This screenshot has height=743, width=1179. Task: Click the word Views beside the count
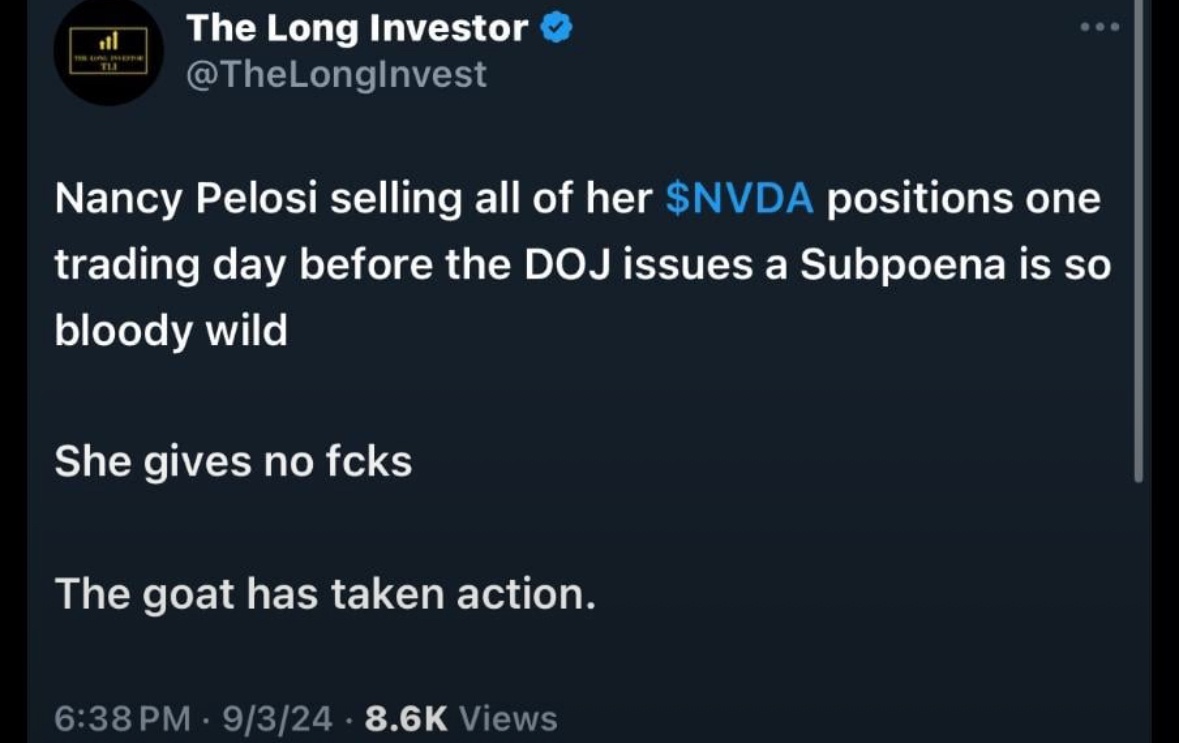pyautogui.click(x=508, y=718)
